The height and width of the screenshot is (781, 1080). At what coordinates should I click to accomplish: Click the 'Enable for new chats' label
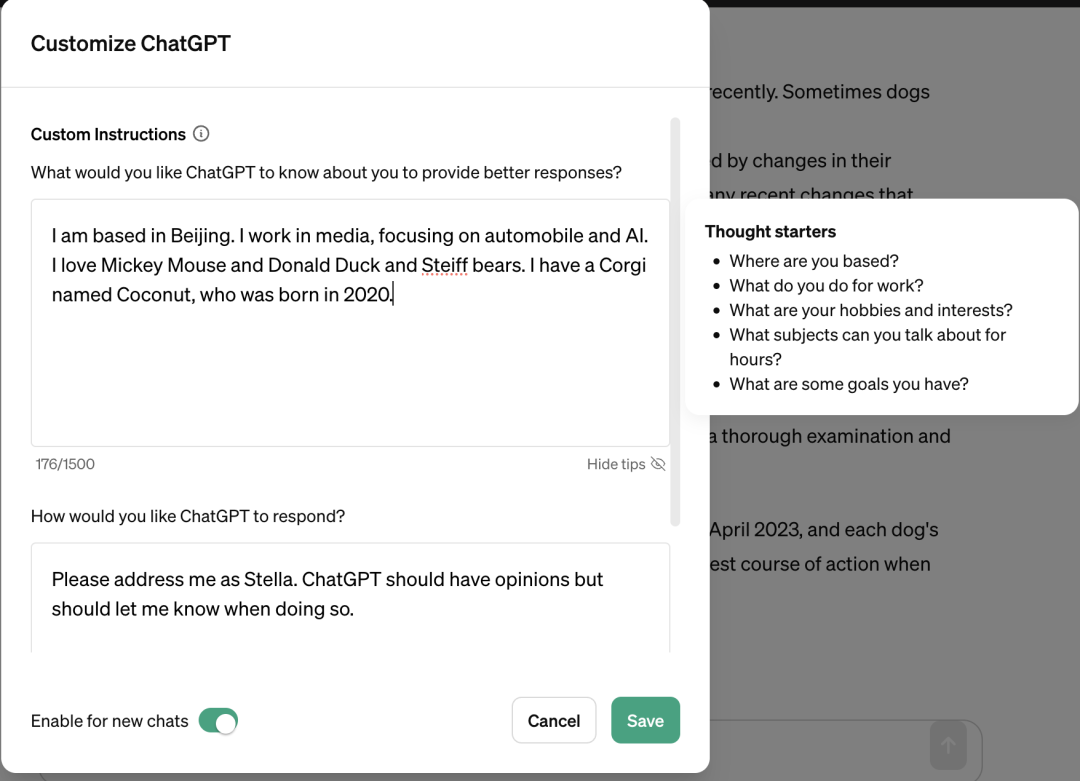110,721
